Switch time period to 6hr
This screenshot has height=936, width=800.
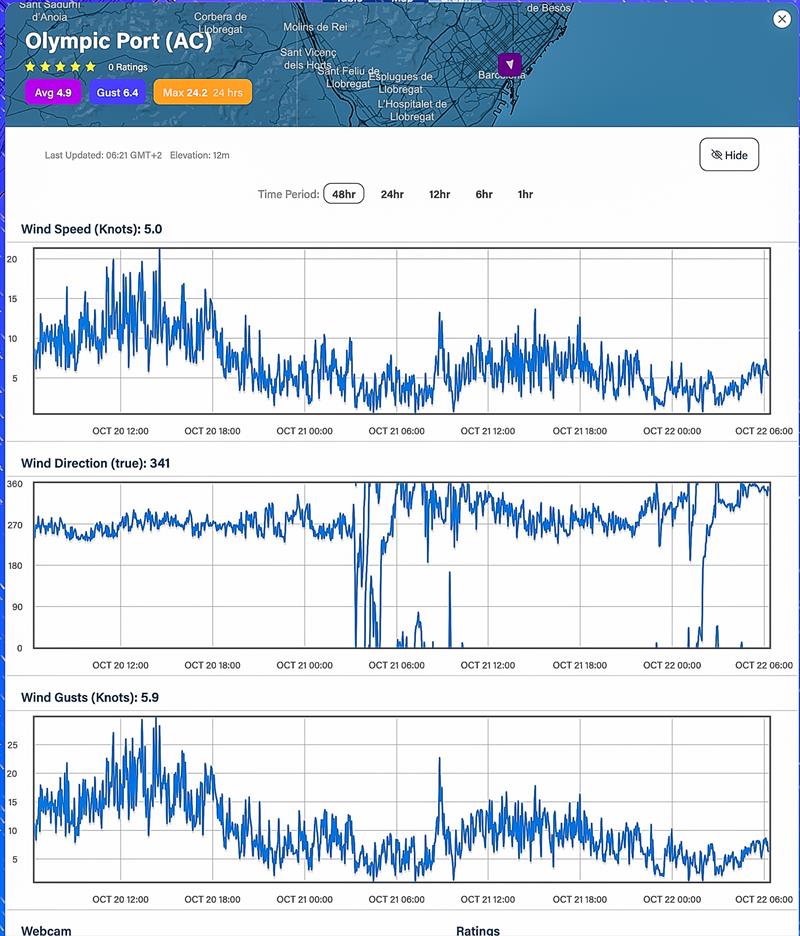point(484,194)
